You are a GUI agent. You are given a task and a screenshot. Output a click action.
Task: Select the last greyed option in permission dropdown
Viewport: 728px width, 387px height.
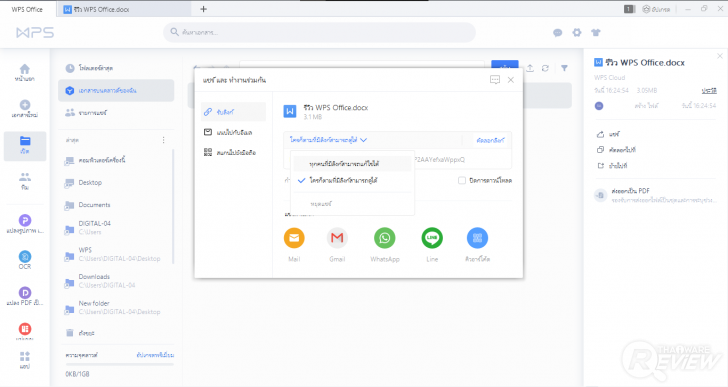(x=352, y=204)
